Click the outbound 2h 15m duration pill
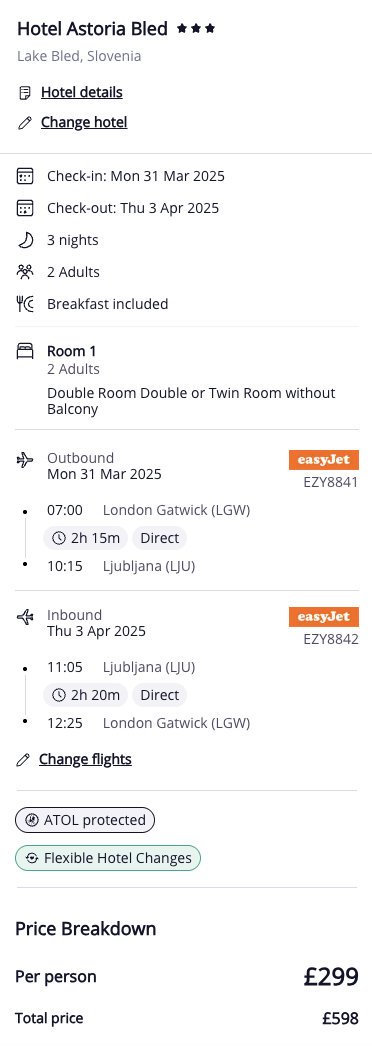Viewport: 372px width, 1046px height. click(85, 538)
